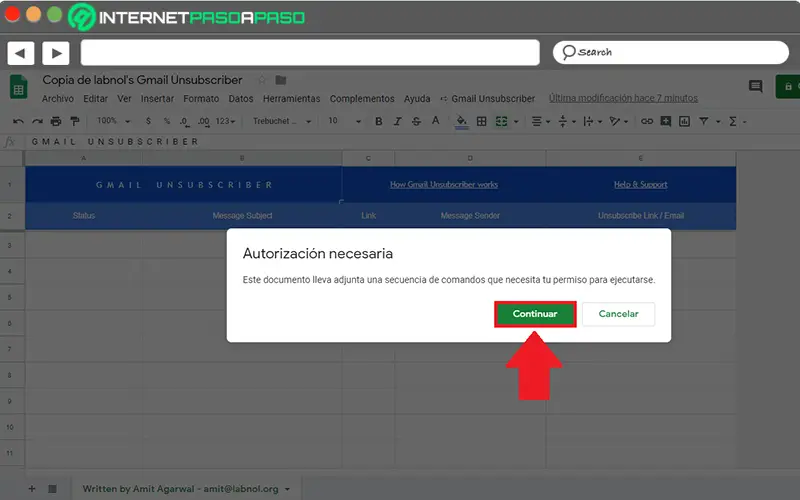Undo the last action

[18, 121]
